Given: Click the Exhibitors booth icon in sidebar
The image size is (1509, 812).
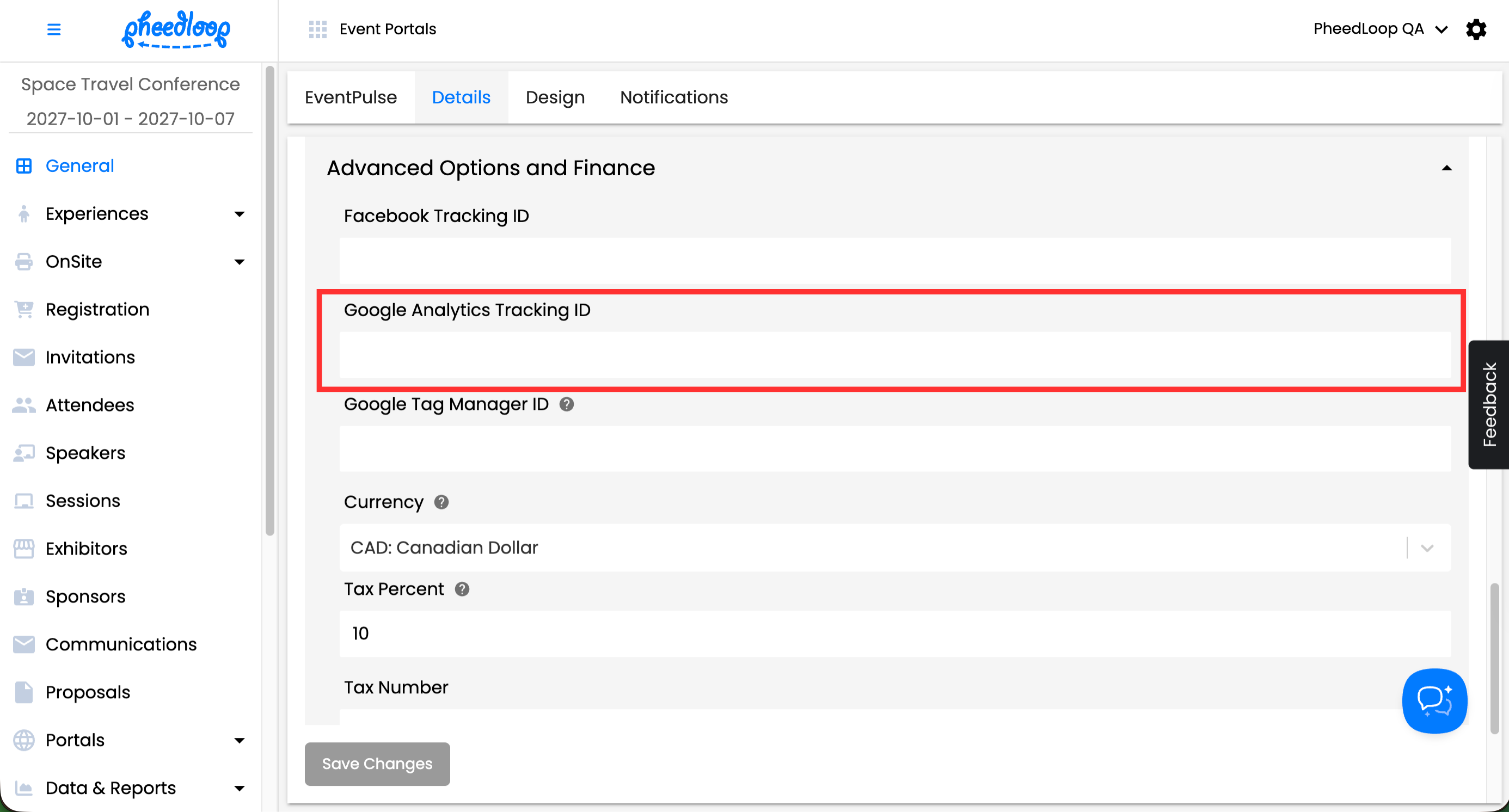Looking at the screenshot, I should coord(23,549).
